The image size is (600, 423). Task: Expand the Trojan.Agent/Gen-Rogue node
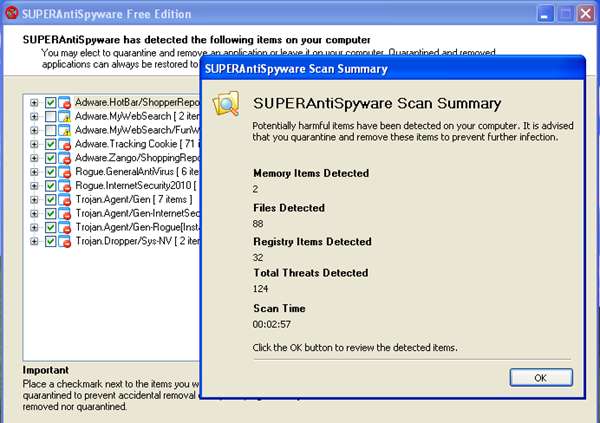click(x=34, y=227)
